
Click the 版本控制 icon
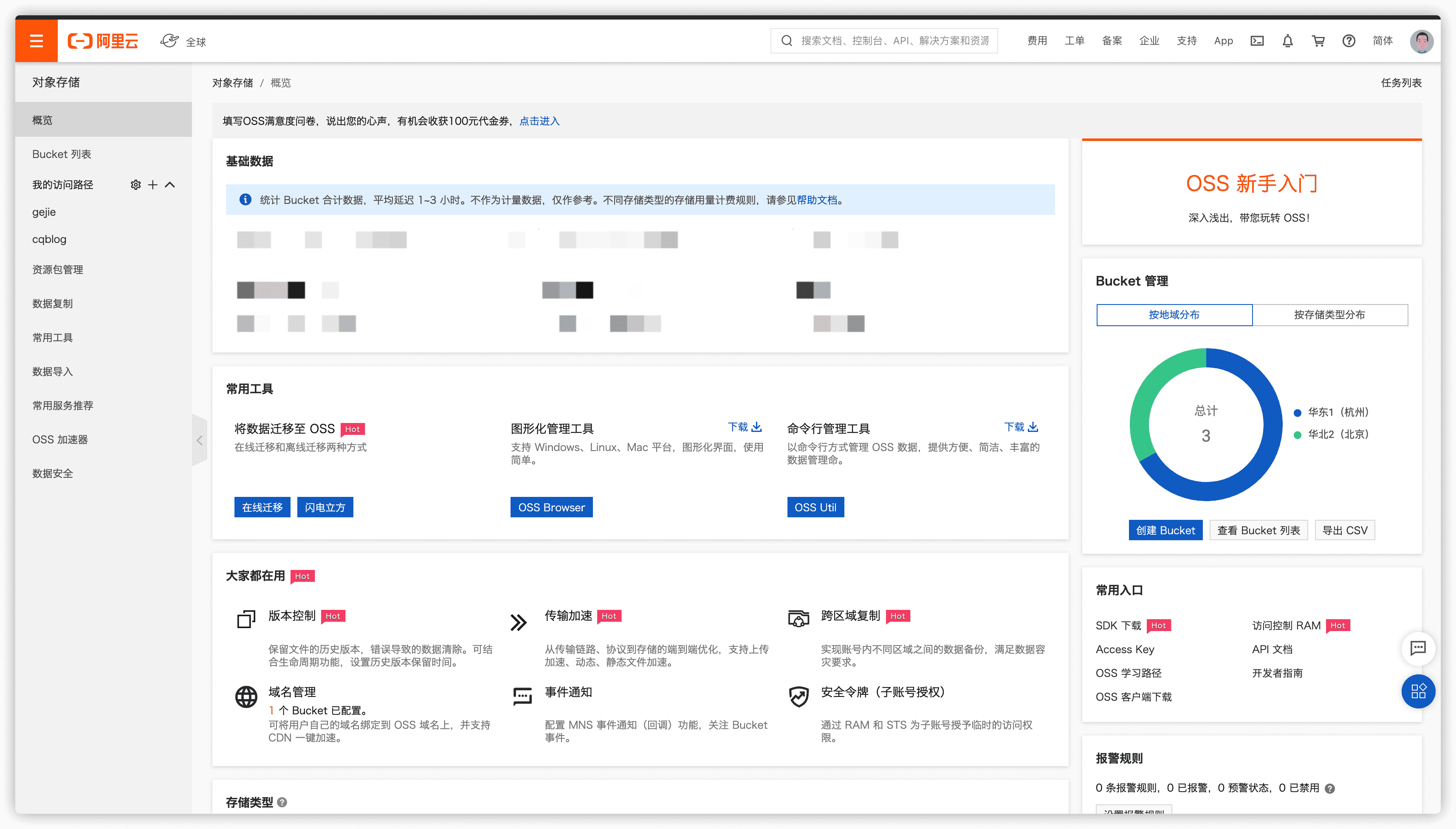pyautogui.click(x=246, y=619)
